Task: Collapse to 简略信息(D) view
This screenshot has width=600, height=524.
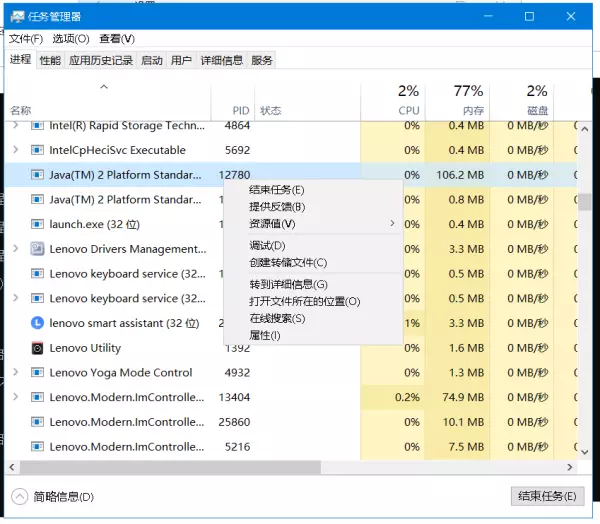Action: click(53, 497)
